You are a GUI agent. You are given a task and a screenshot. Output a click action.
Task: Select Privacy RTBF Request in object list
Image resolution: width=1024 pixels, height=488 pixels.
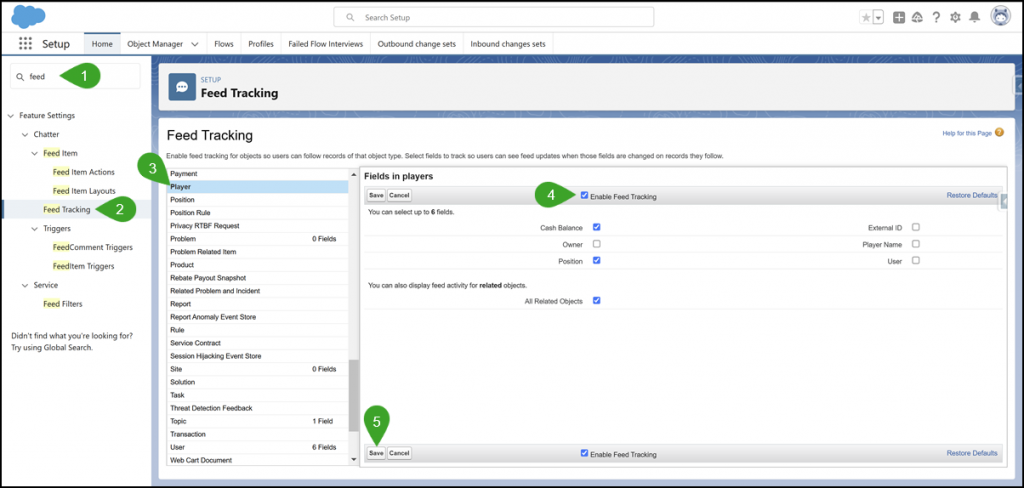point(257,226)
